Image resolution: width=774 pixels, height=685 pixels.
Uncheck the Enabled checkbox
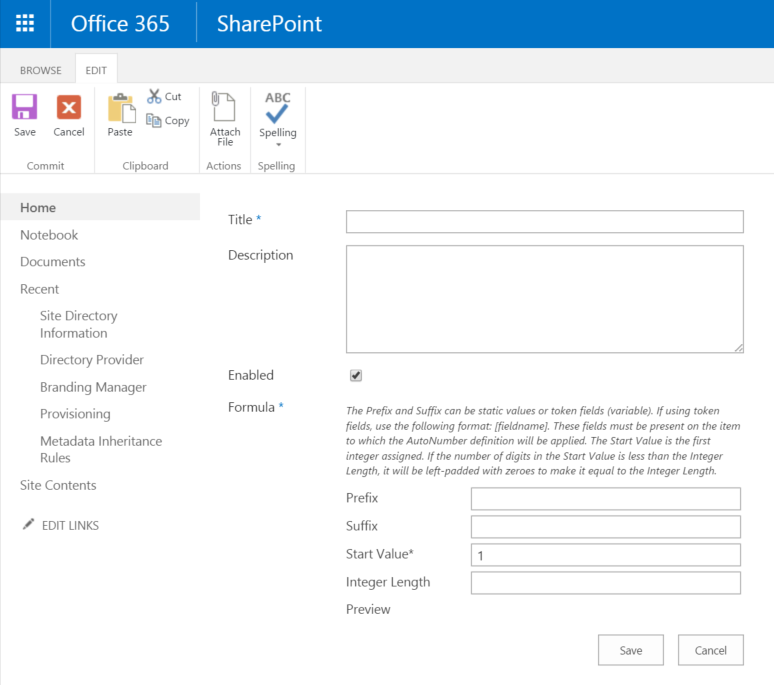(356, 375)
